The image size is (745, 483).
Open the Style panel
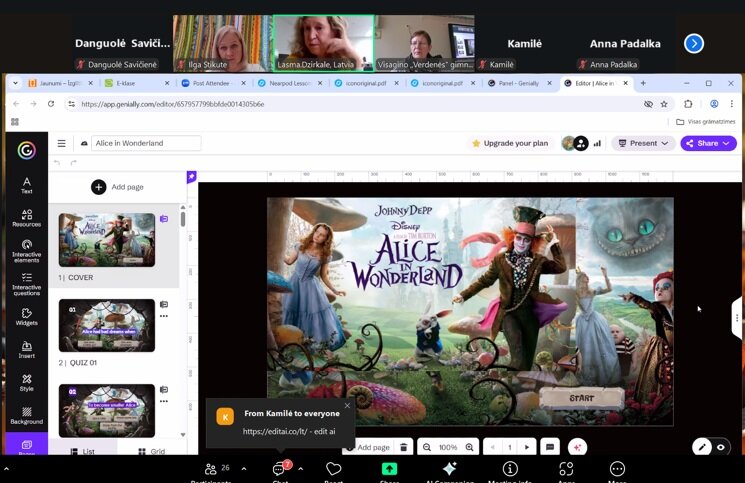click(x=27, y=382)
